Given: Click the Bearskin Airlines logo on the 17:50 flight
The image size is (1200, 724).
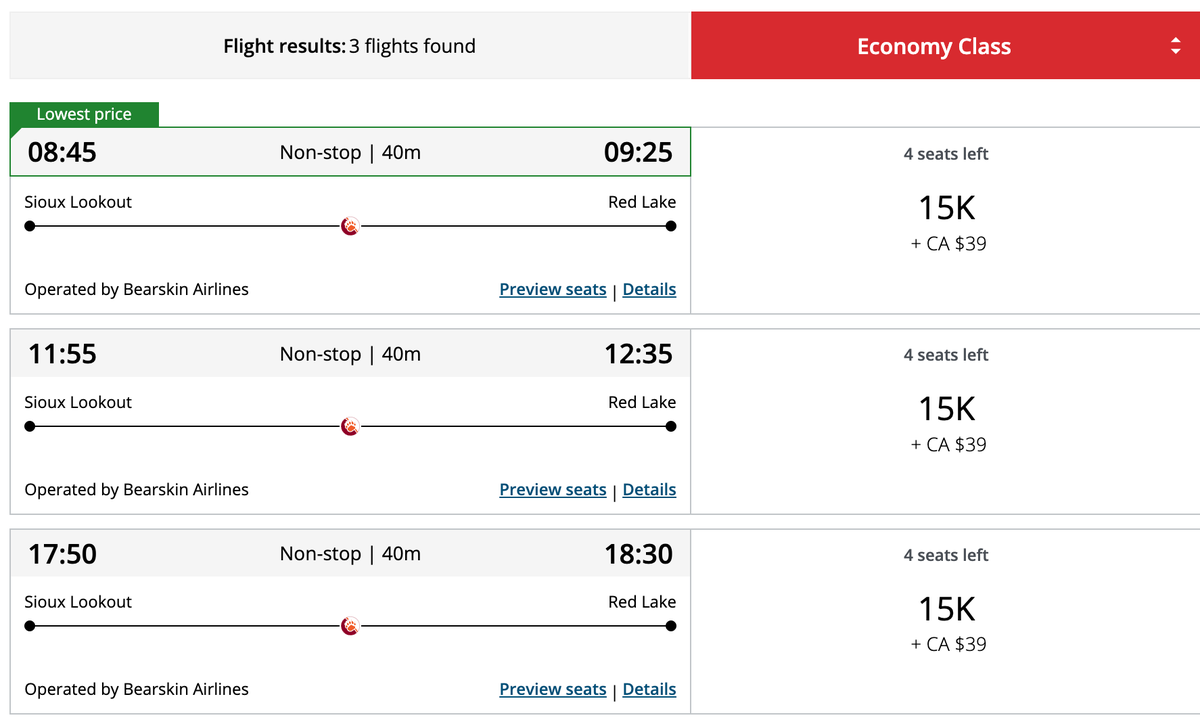Looking at the screenshot, I should [x=349, y=626].
